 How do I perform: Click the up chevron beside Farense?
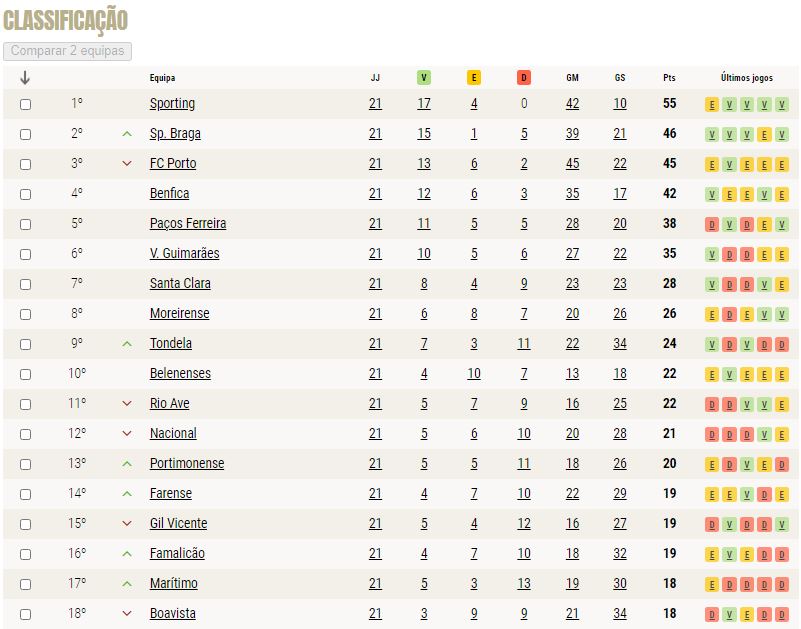point(127,494)
